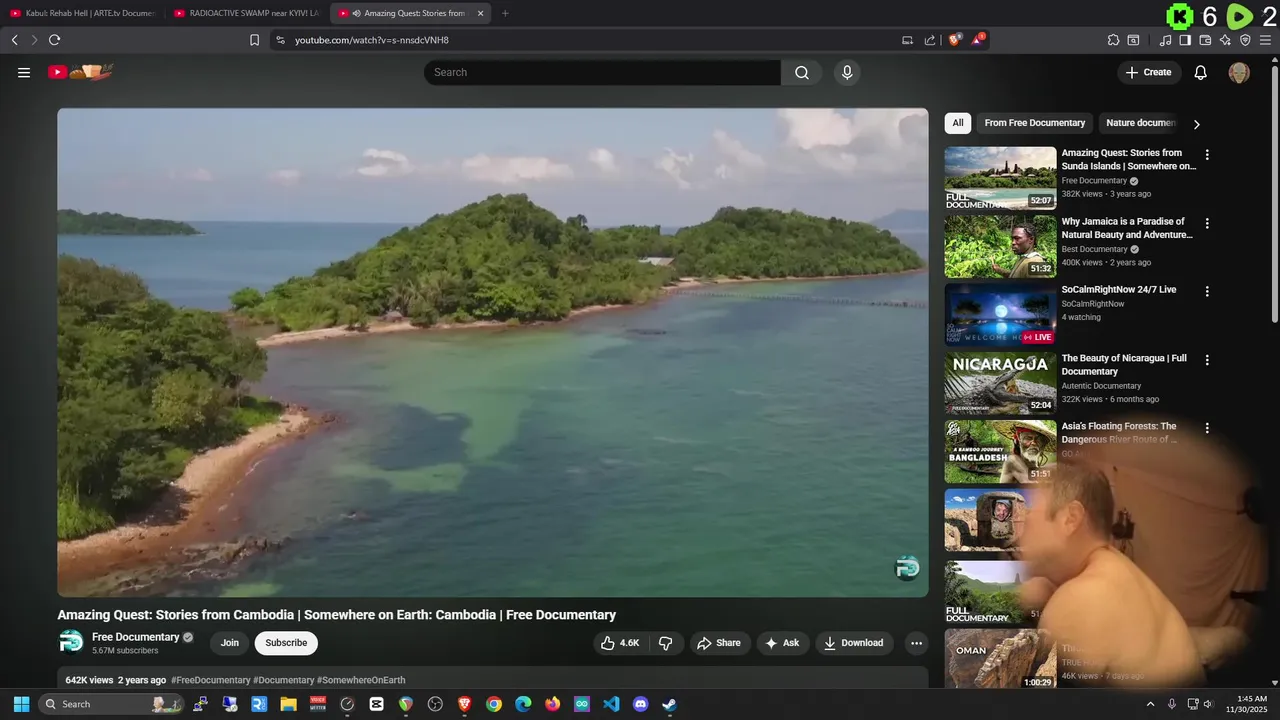This screenshot has height=720, width=1280.
Task: Show next filter chips with right chevron
Action: 1196,124
